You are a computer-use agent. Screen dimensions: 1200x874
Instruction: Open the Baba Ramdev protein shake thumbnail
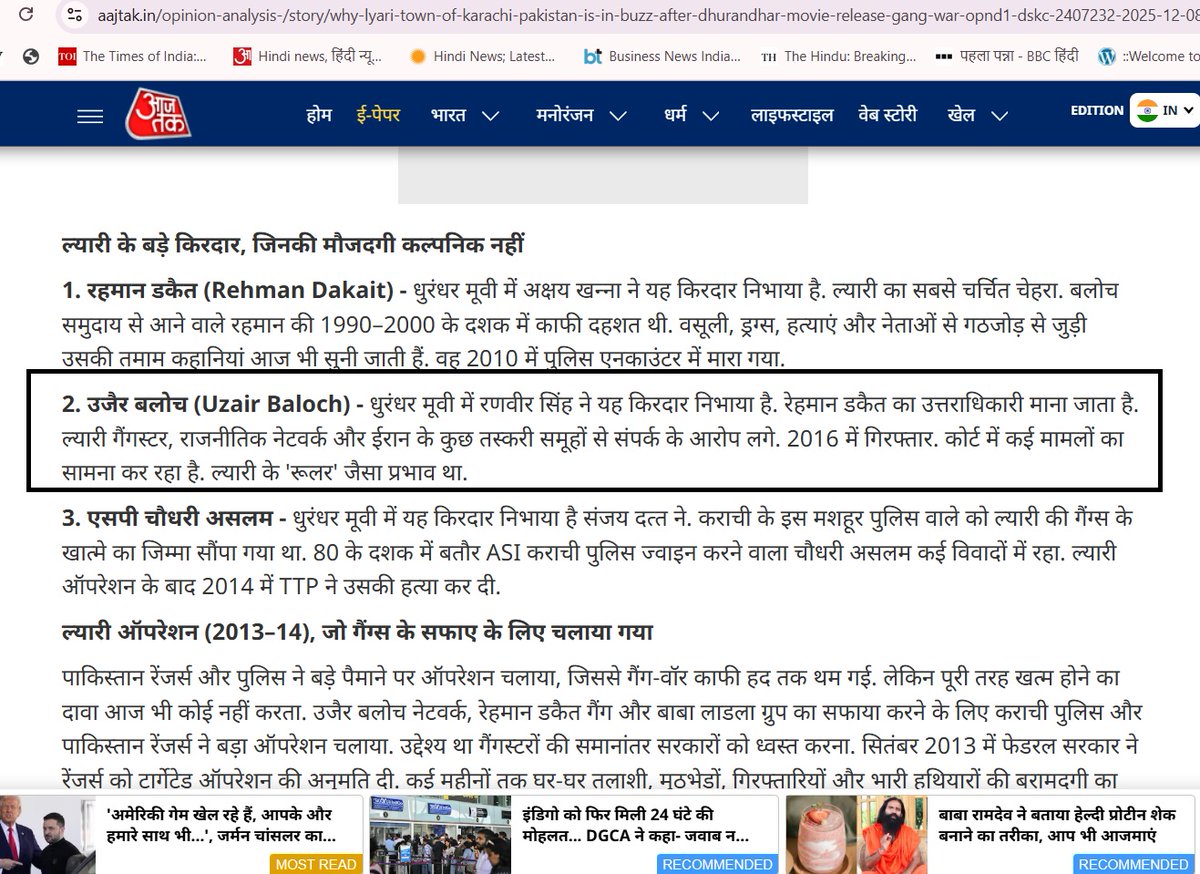(x=857, y=835)
